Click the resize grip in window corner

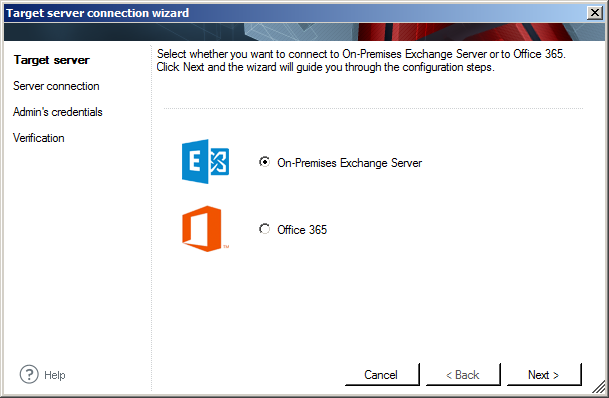tap(599, 386)
